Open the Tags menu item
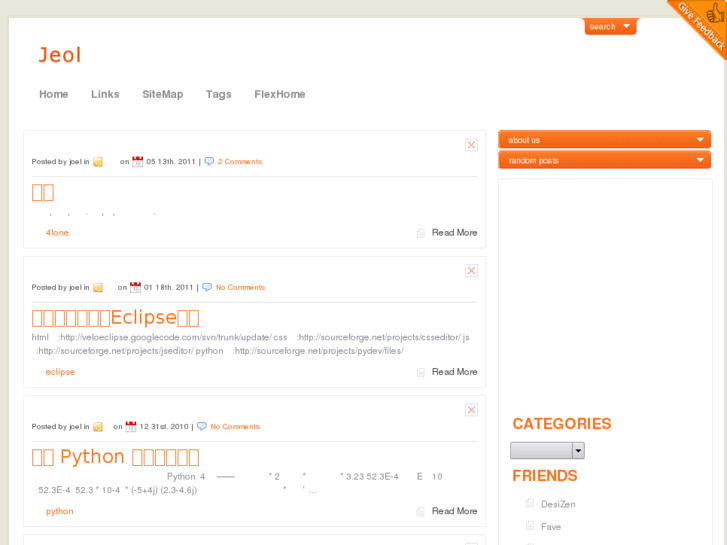This screenshot has width=727, height=545. tap(218, 94)
